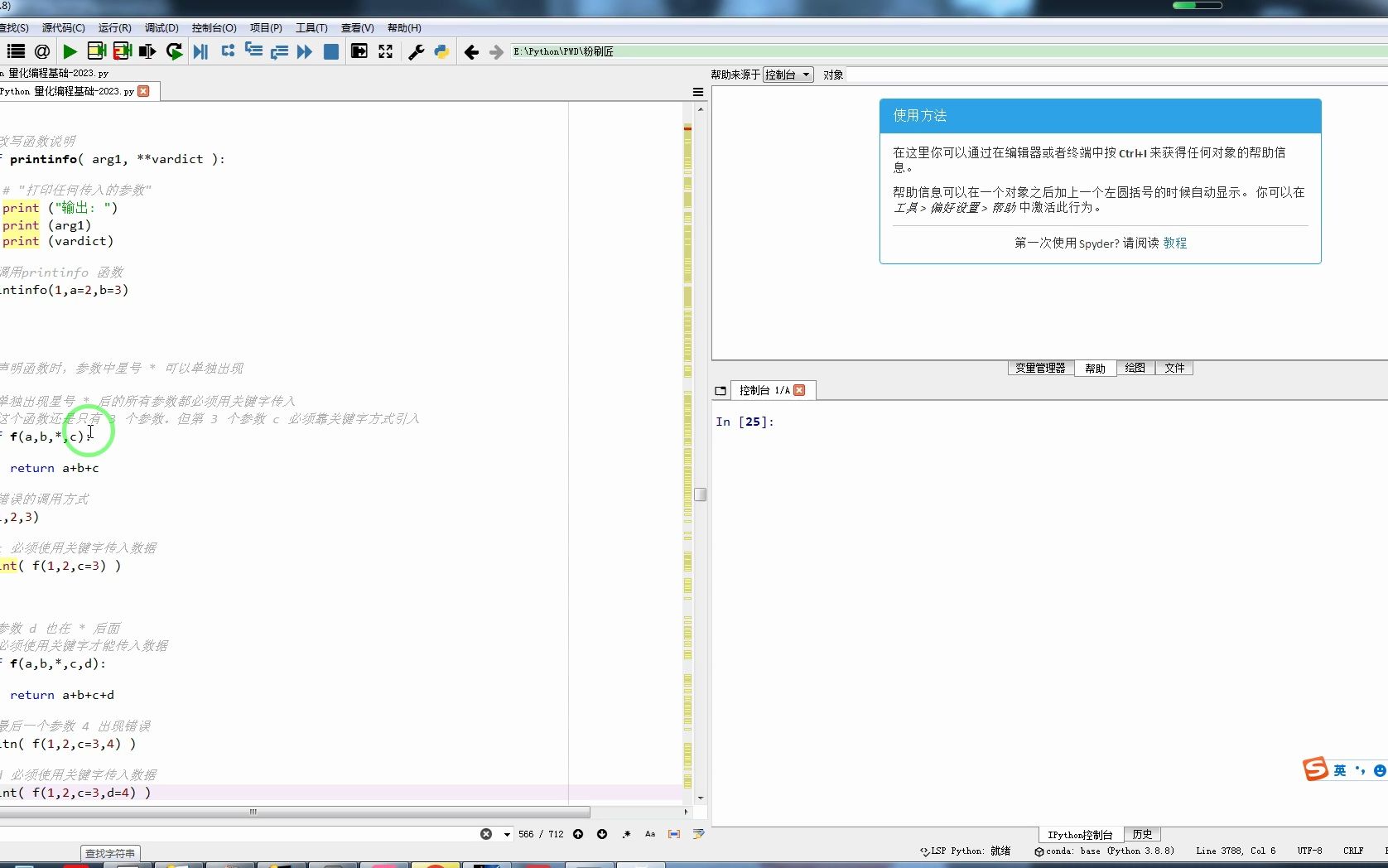1388x868 pixels.
Task: Close the find bar with X icon
Action: [486, 834]
